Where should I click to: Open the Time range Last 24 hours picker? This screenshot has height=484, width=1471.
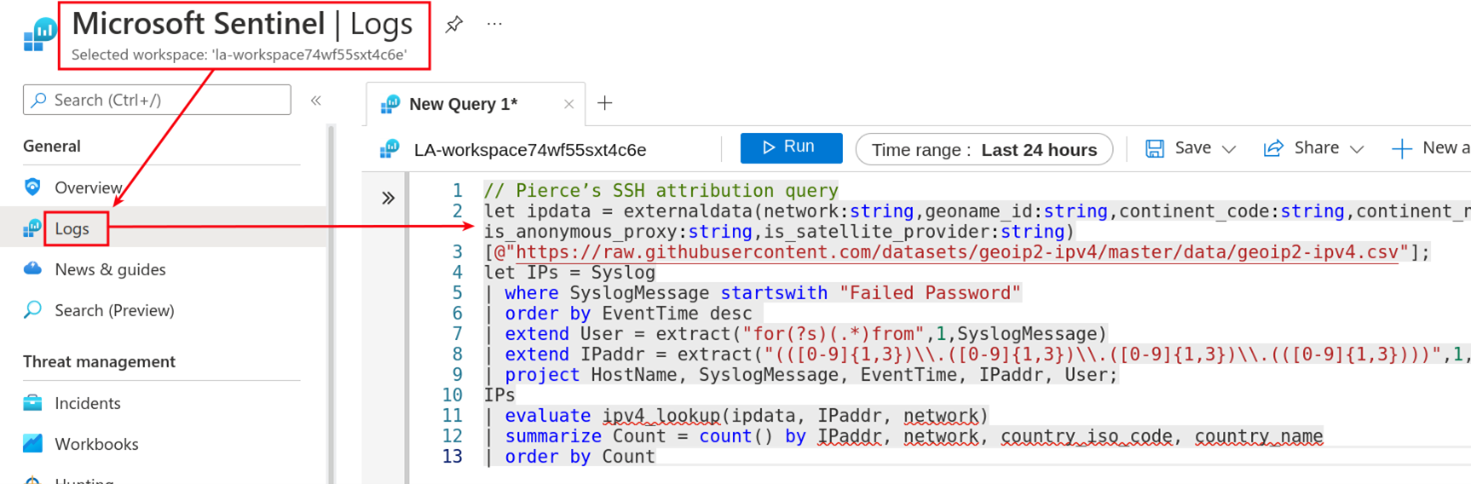point(984,149)
